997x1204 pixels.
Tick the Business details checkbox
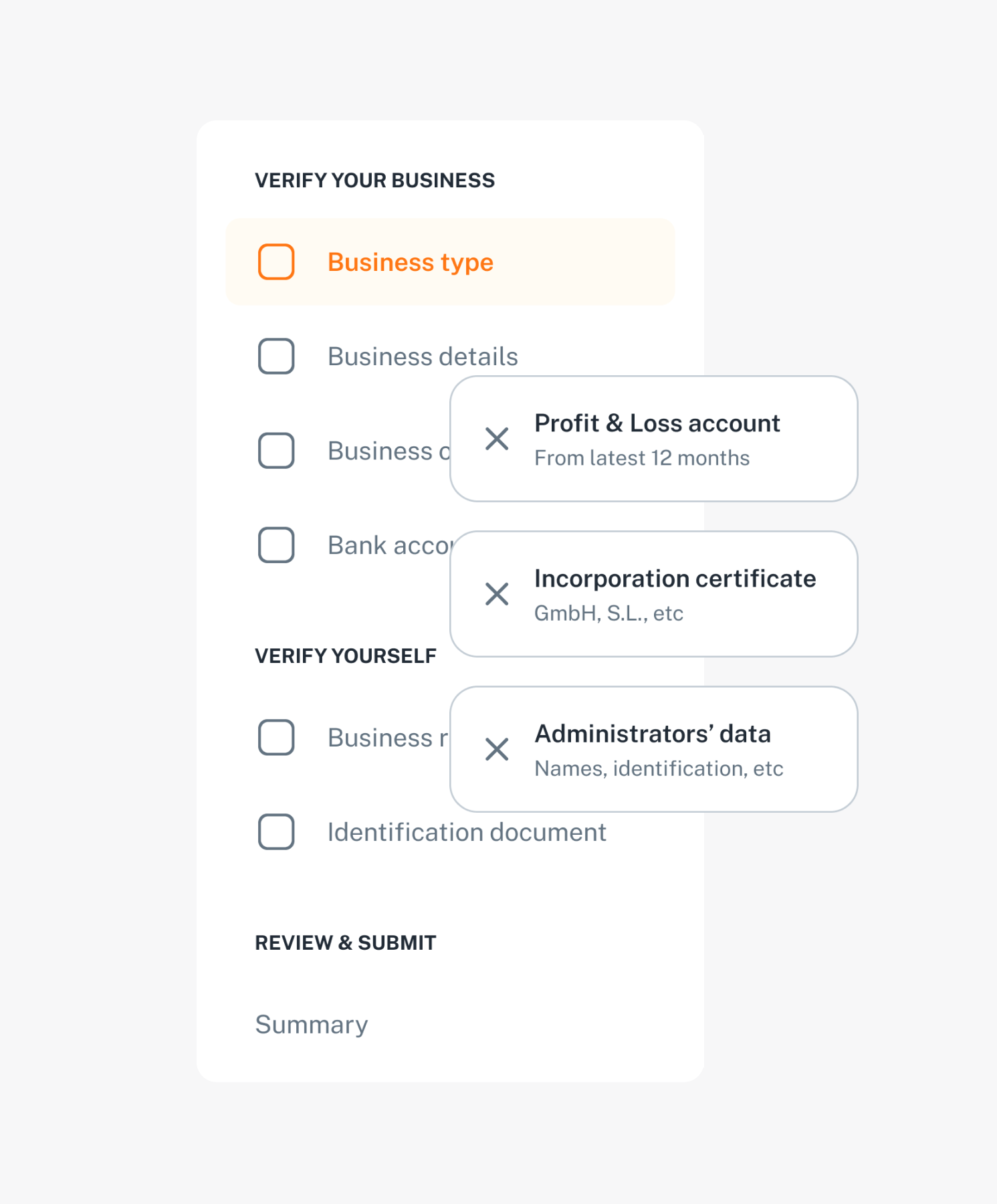click(x=276, y=356)
